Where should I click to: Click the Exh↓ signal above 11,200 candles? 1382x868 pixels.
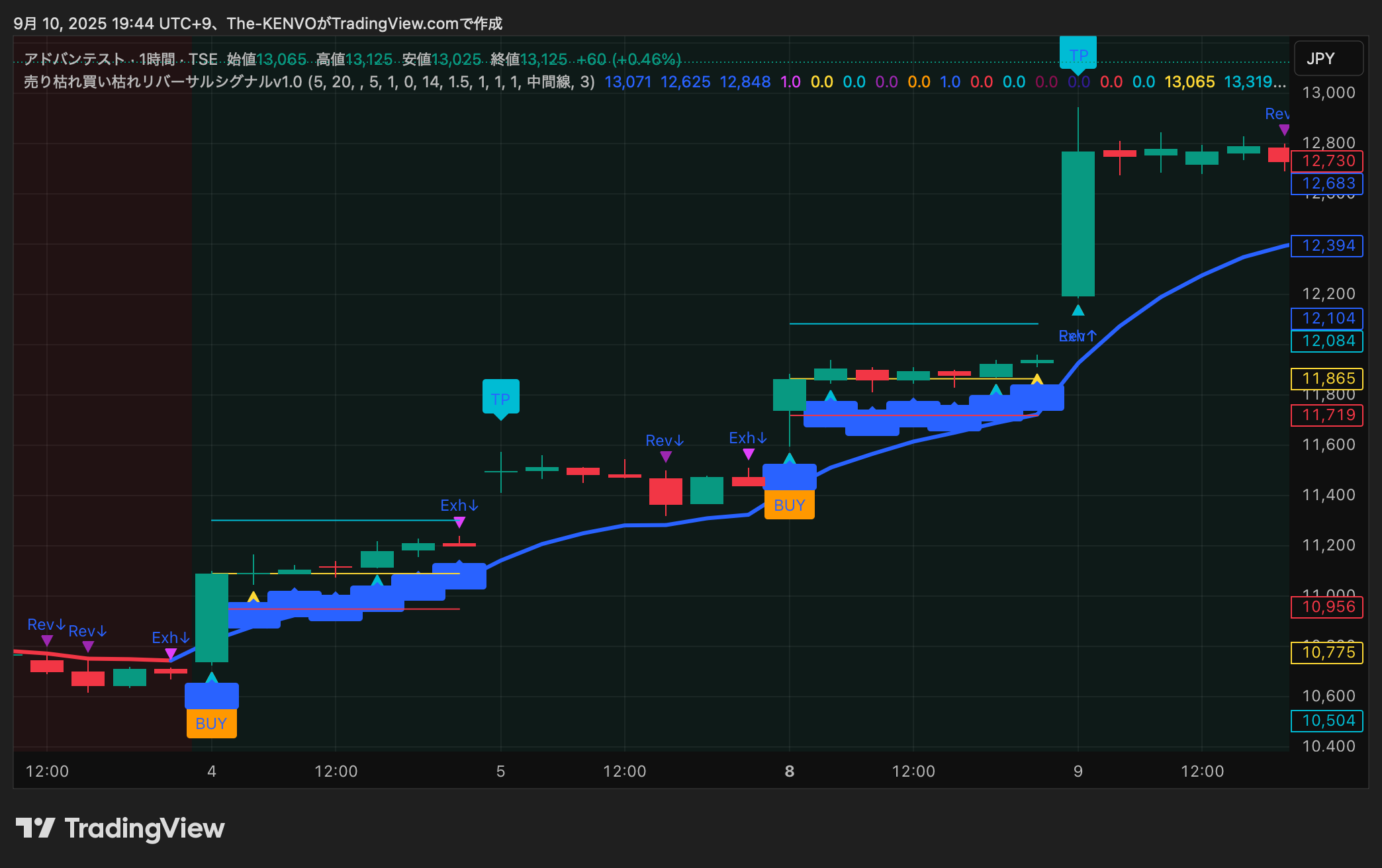coord(459,505)
